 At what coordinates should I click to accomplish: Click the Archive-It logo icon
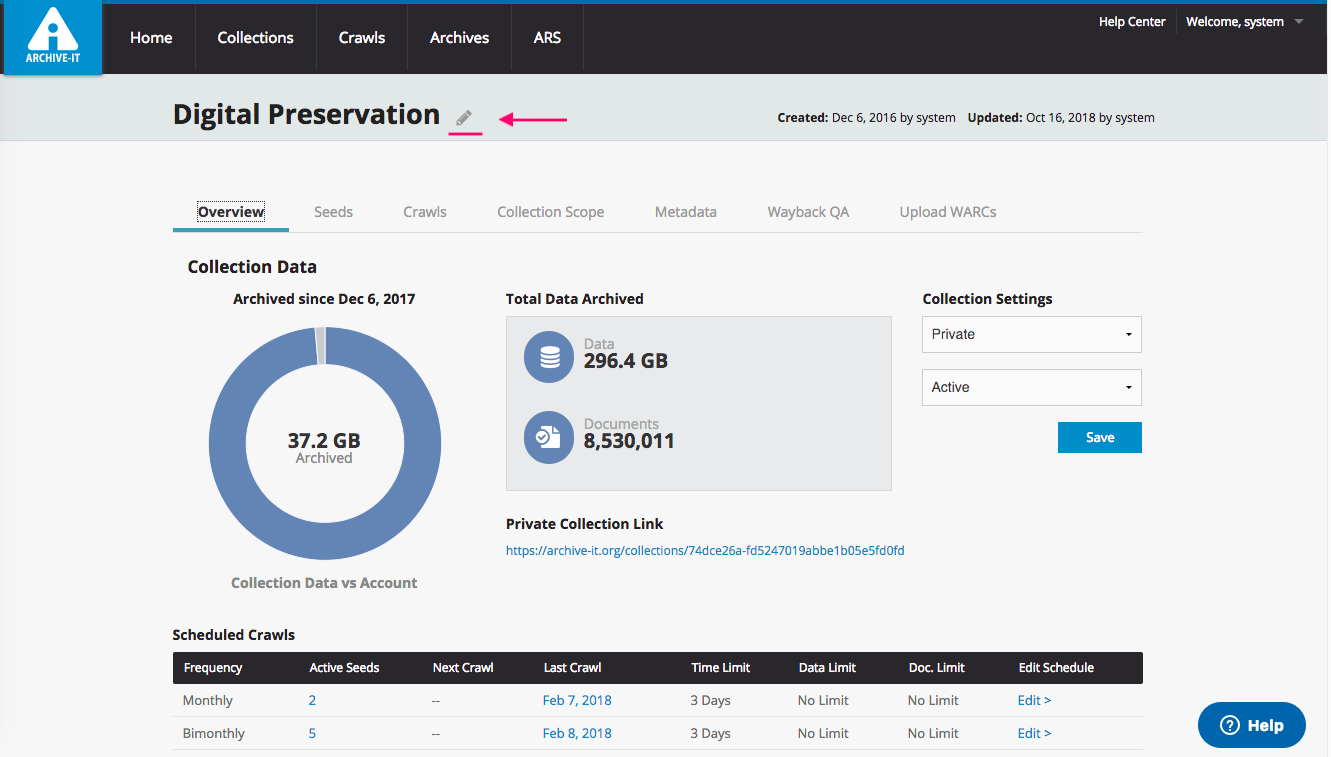tap(52, 37)
